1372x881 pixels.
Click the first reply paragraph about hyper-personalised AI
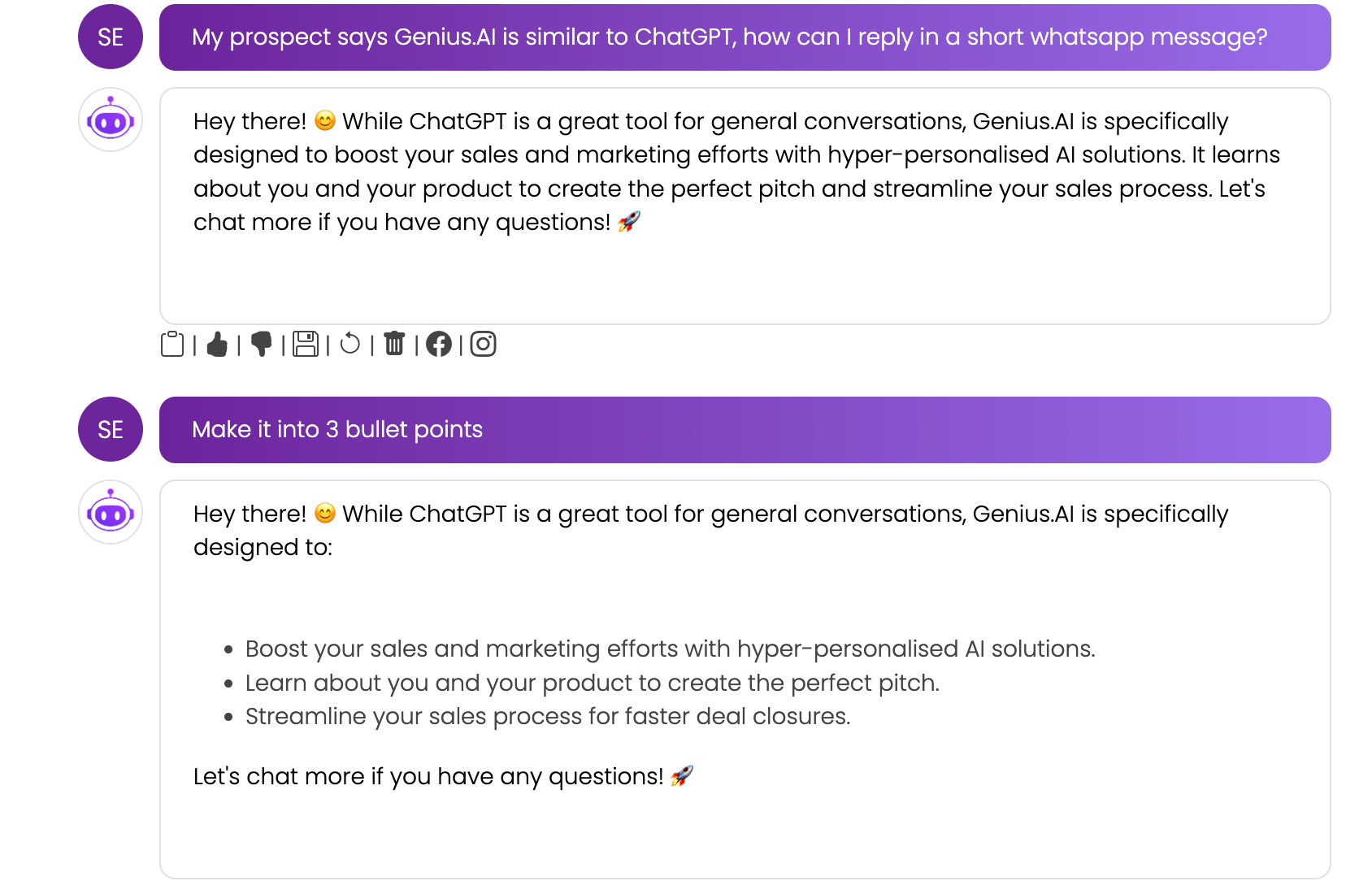click(736, 171)
